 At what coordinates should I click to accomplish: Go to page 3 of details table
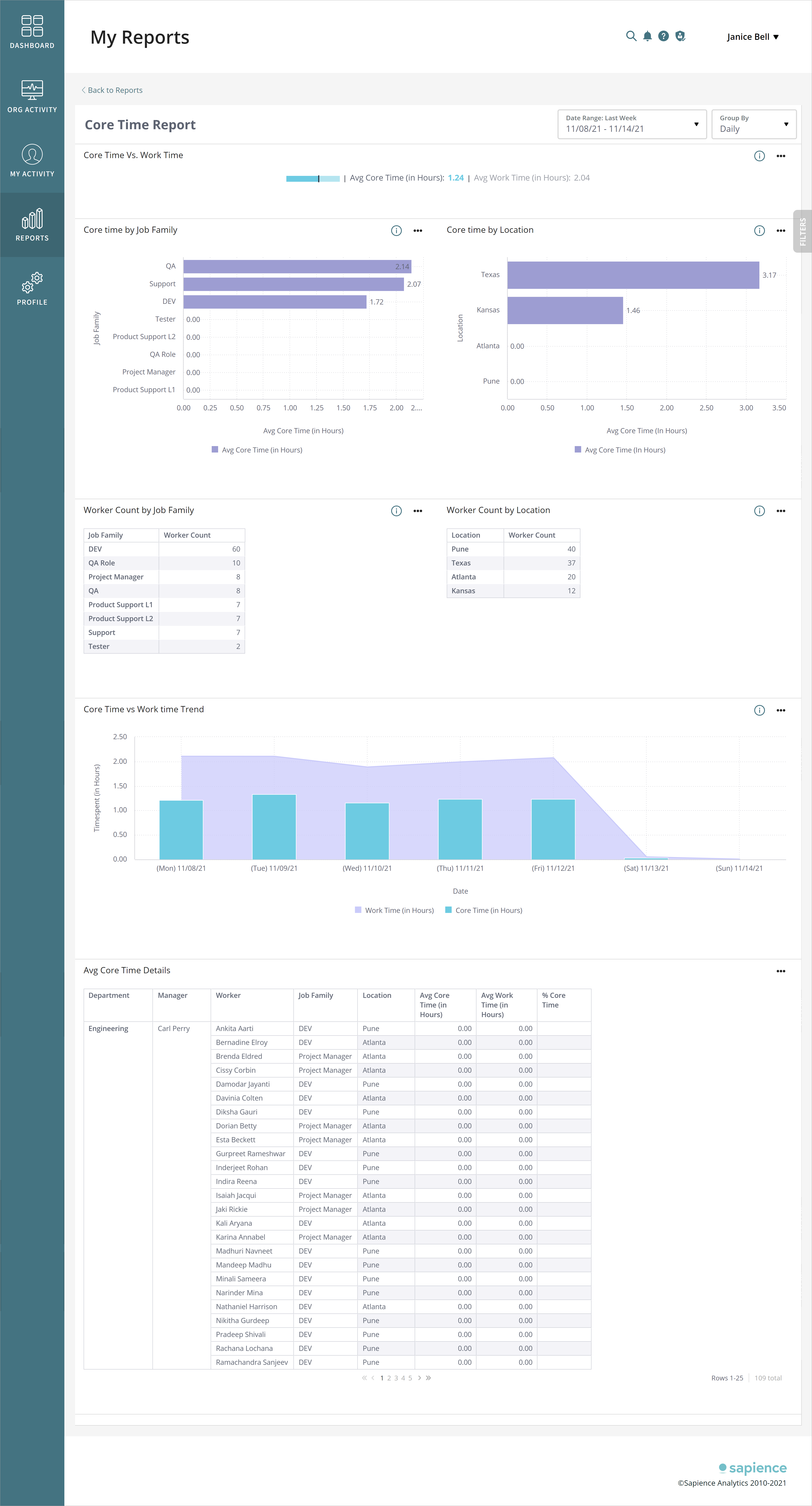point(396,1378)
